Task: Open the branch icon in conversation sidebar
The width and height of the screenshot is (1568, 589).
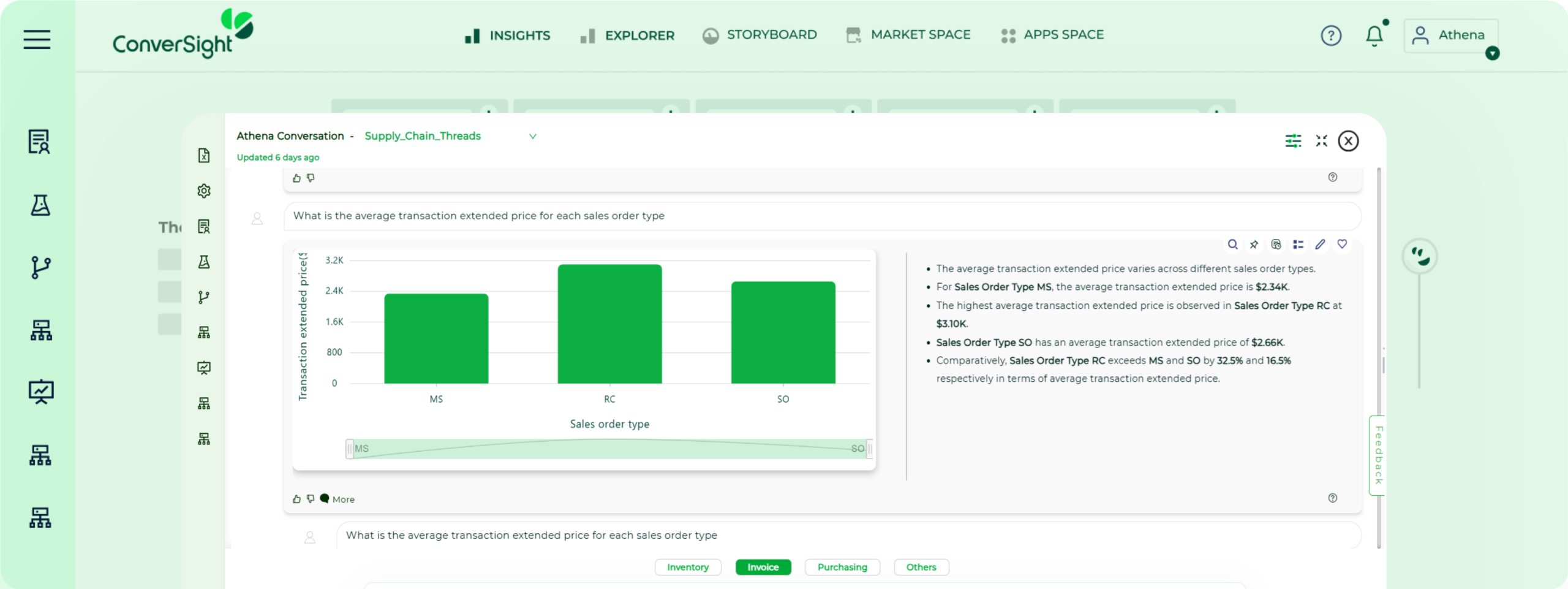Action: pos(204,297)
